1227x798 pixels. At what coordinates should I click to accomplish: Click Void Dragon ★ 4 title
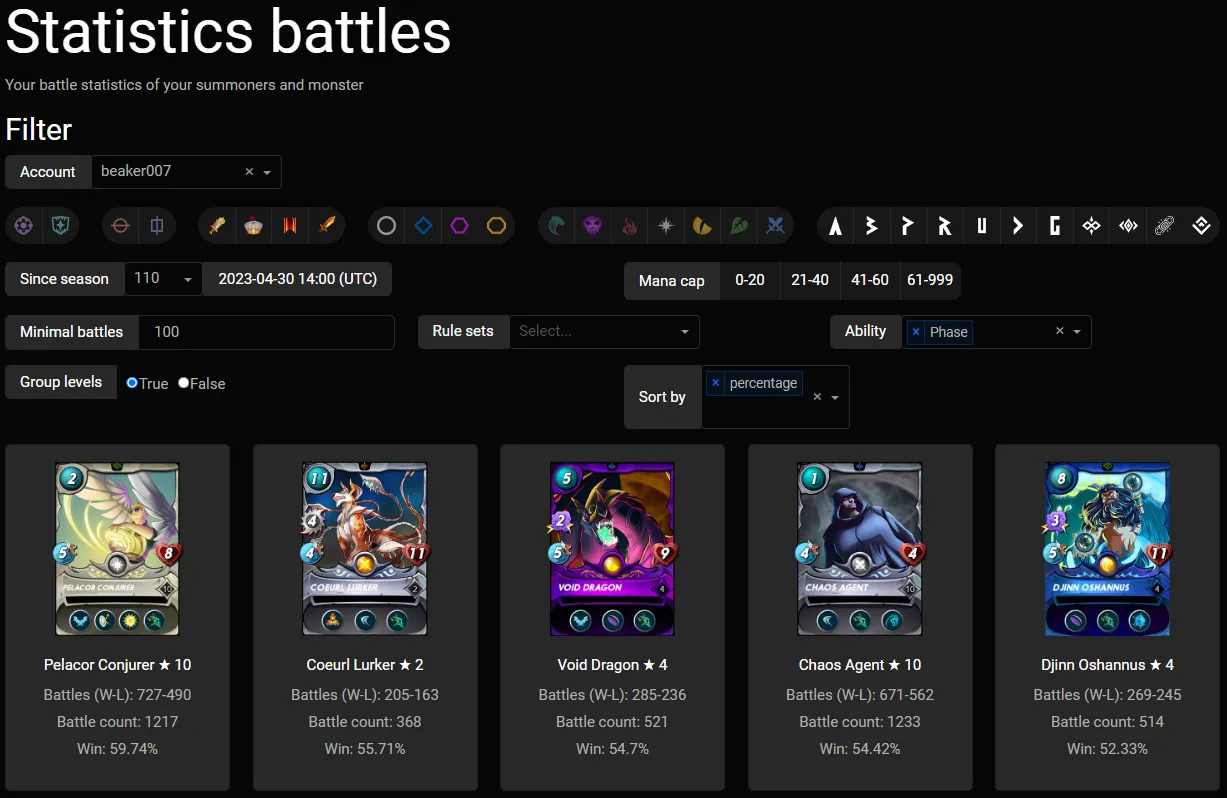pos(612,665)
